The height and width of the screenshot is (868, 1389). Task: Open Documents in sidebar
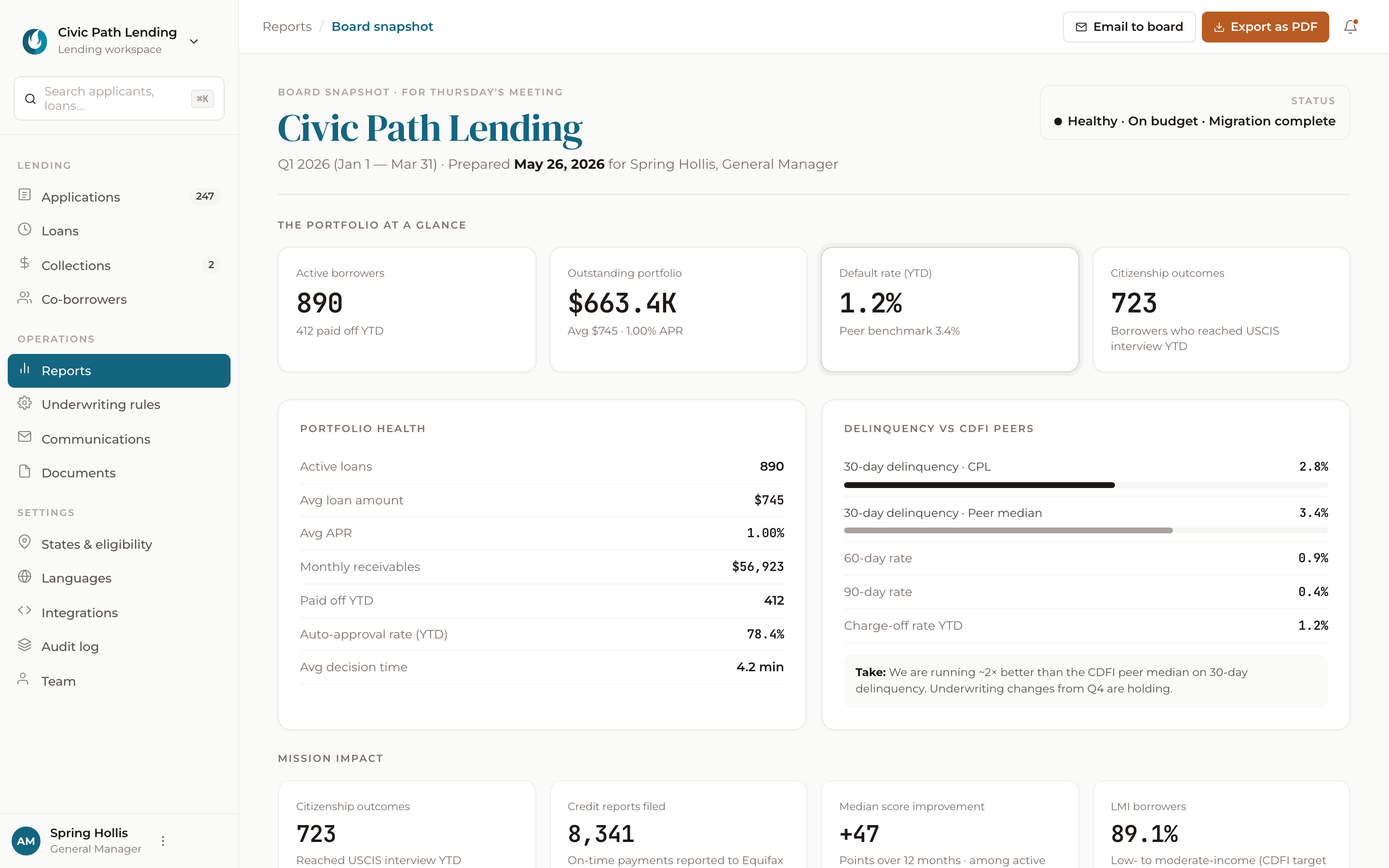(x=119, y=473)
